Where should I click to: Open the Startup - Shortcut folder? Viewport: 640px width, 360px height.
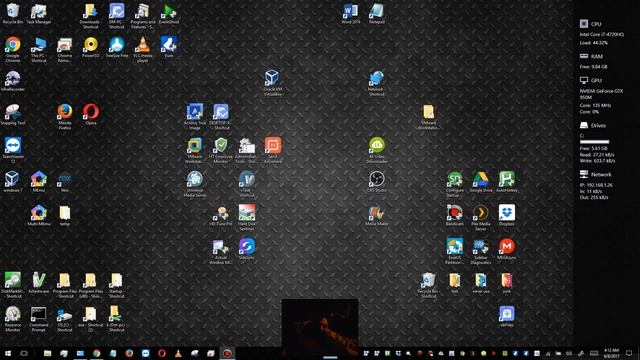(116, 285)
